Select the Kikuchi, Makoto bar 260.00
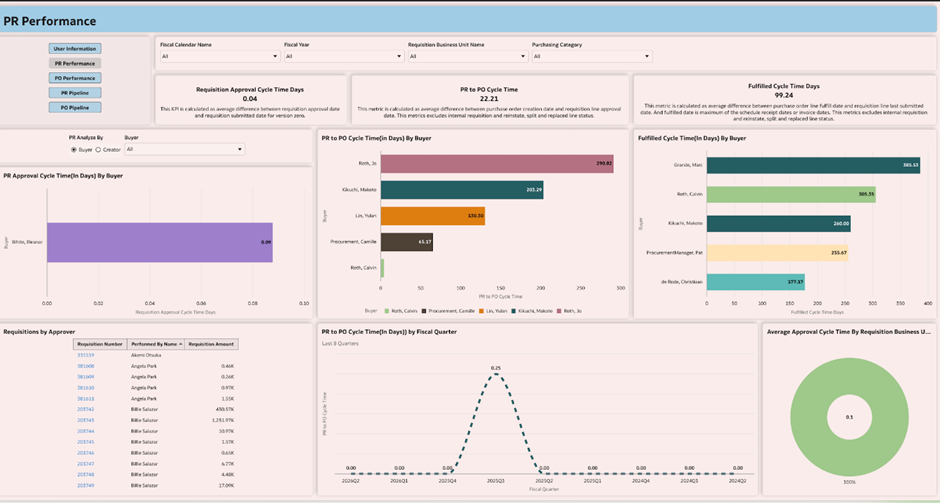This screenshot has height=503, width=940. click(x=779, y=224)
